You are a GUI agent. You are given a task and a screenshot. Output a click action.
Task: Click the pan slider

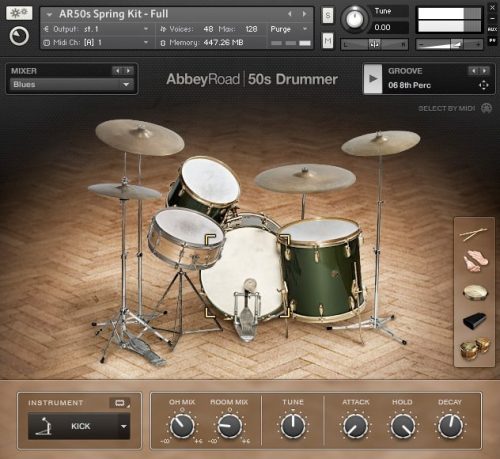pyautogui.click(x=374, y=44)
